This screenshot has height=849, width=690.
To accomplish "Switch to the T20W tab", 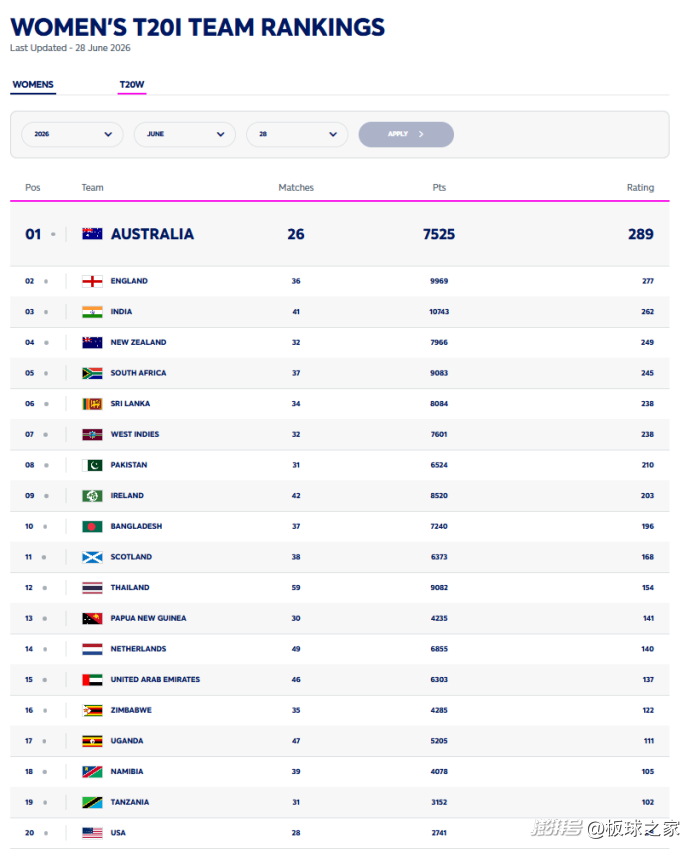I will point(132,84).
